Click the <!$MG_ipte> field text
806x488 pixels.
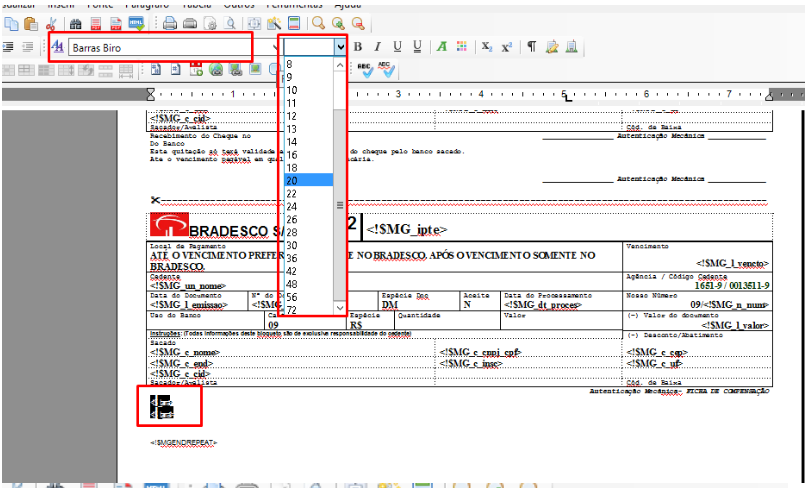point(407,229)
